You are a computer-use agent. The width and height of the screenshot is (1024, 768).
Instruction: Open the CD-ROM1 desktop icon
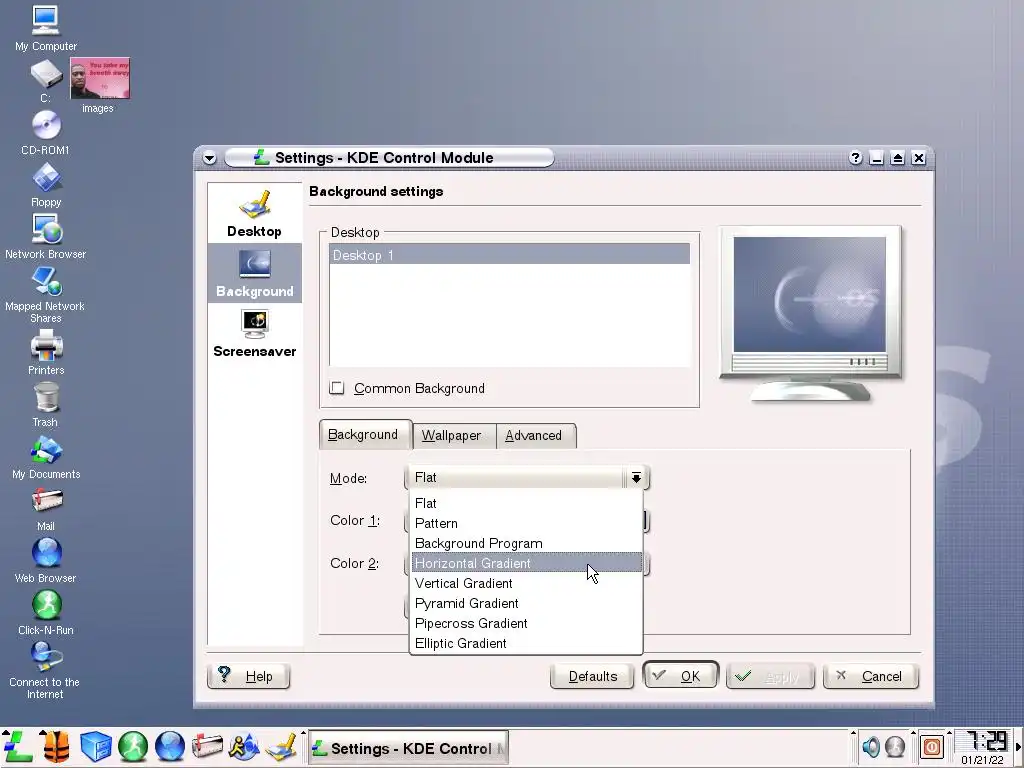[x=46, y=133]
